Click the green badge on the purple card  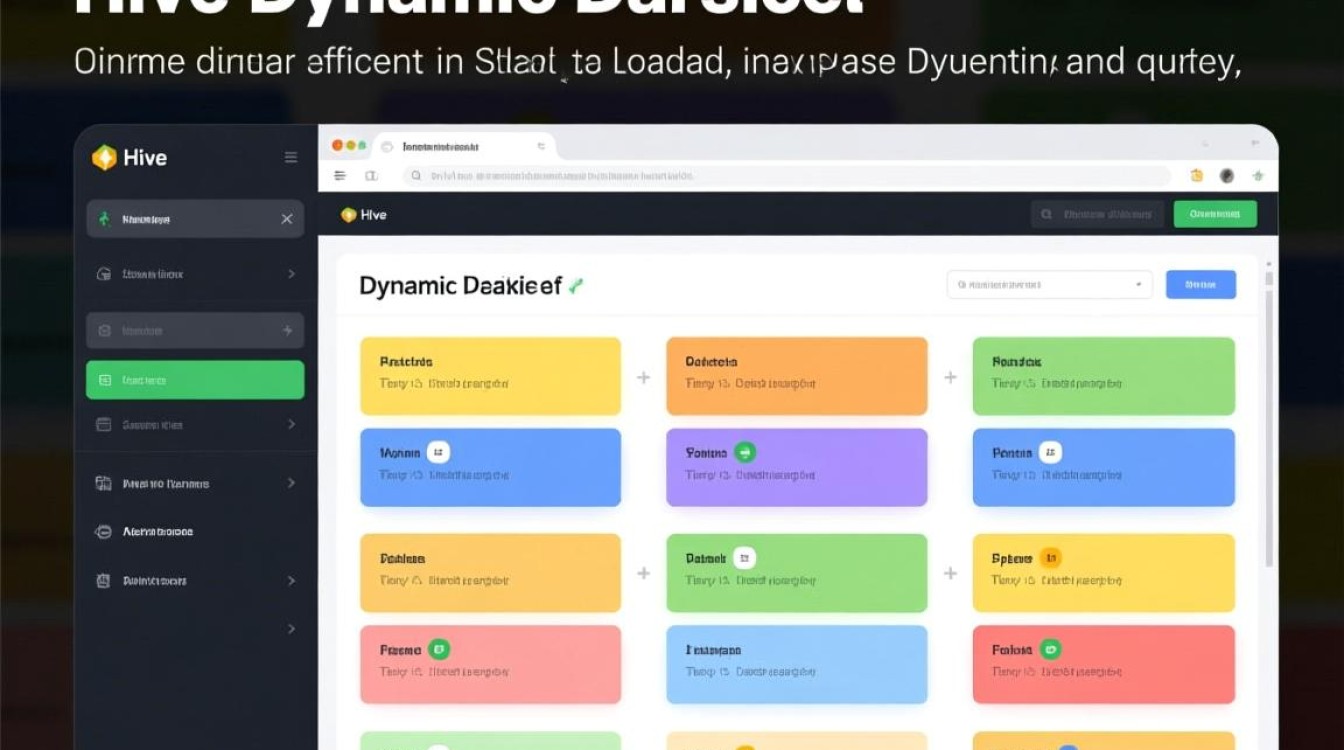click(x=745, y=452)
